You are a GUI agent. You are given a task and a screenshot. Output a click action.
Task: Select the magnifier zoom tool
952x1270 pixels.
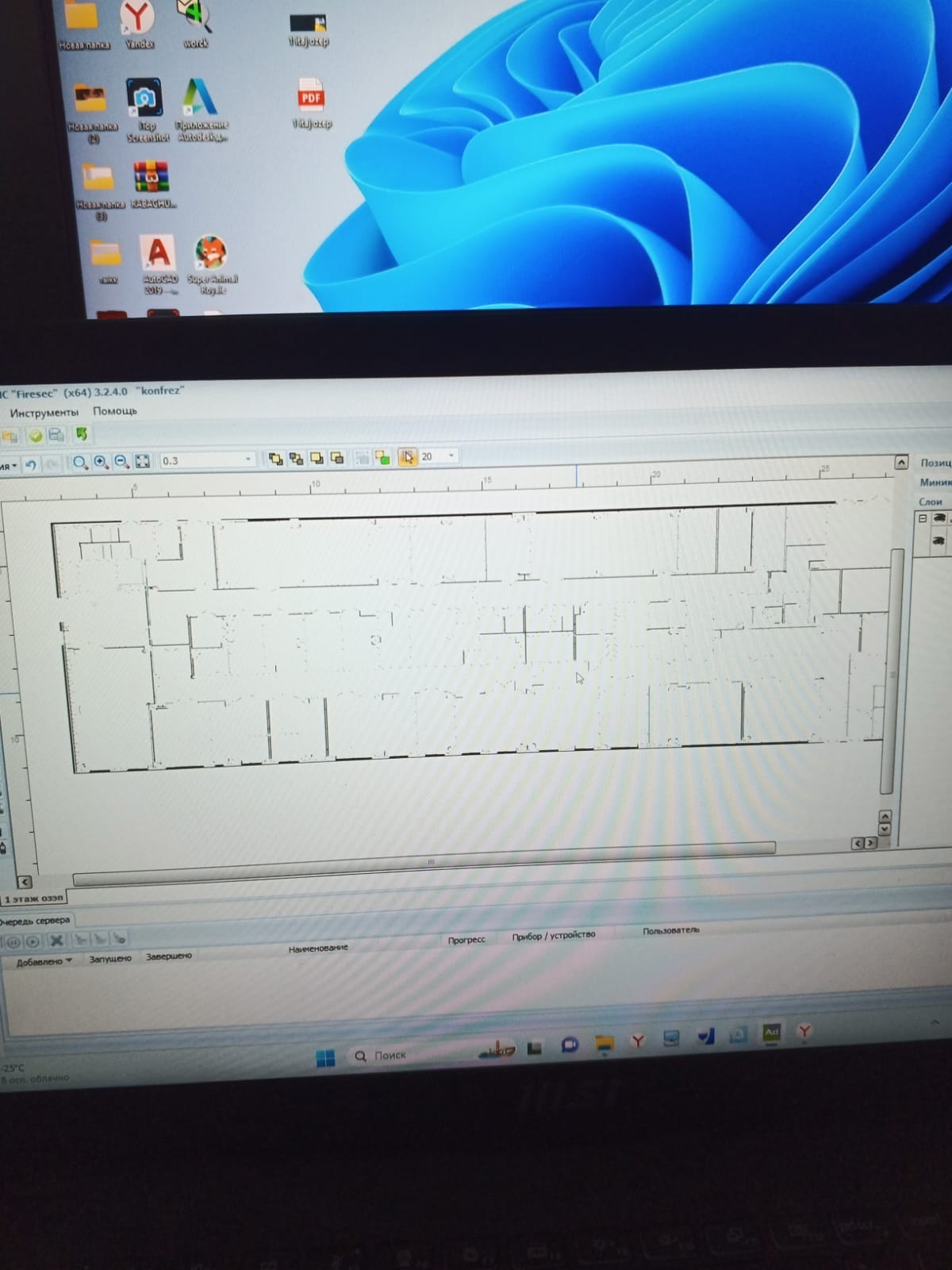(80, 463)
